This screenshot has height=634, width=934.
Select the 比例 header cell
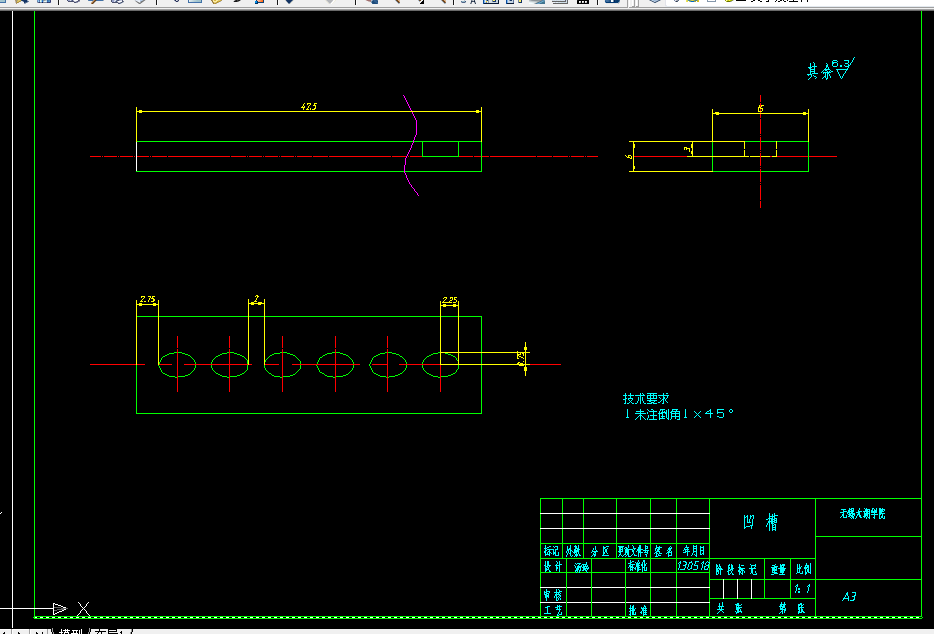[x=803, y=569]
